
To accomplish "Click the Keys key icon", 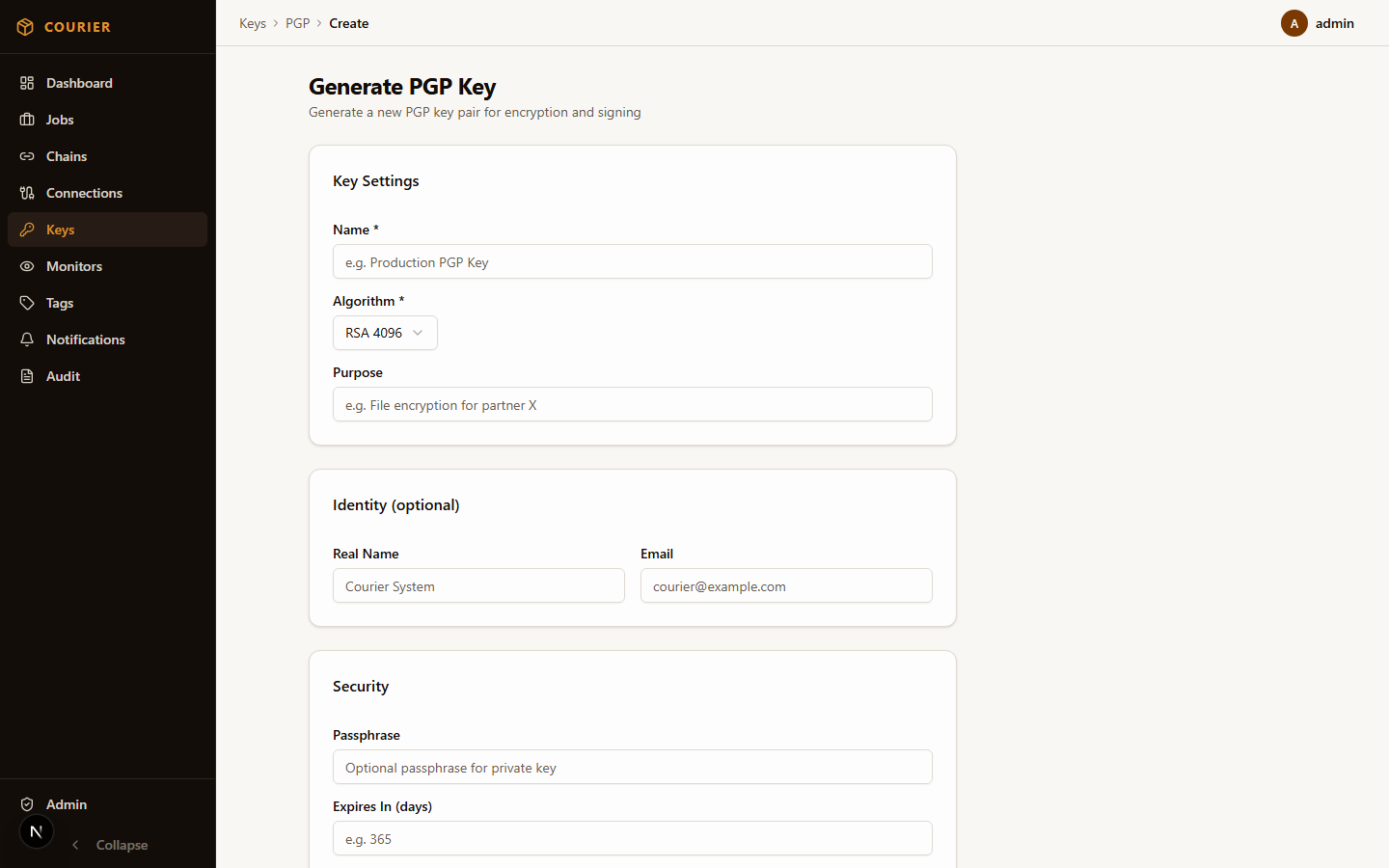I will pos(27,230).
